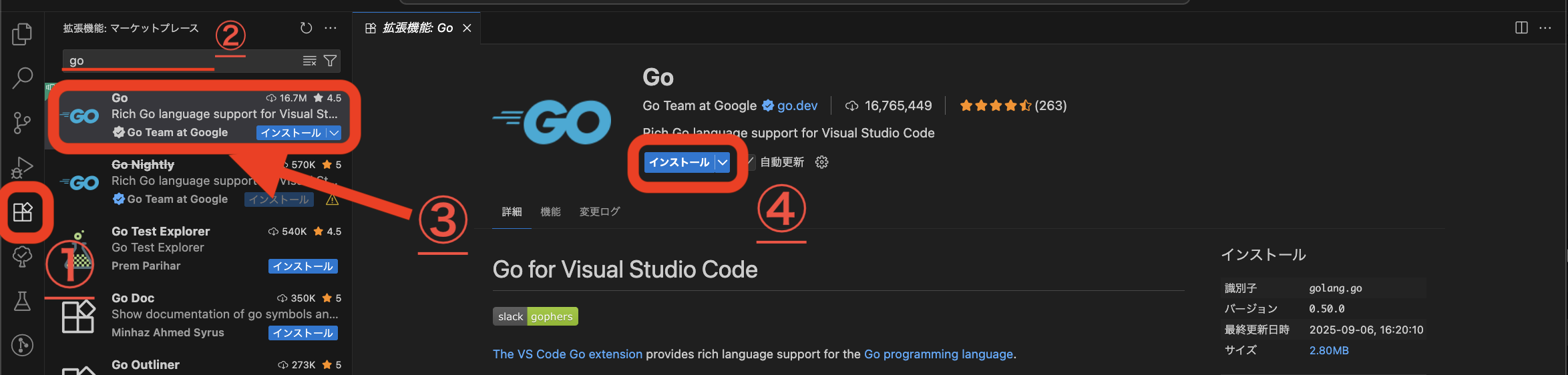1568x375 pixels.
Task: Open the Testing flask view
Action: click(22, 302)
